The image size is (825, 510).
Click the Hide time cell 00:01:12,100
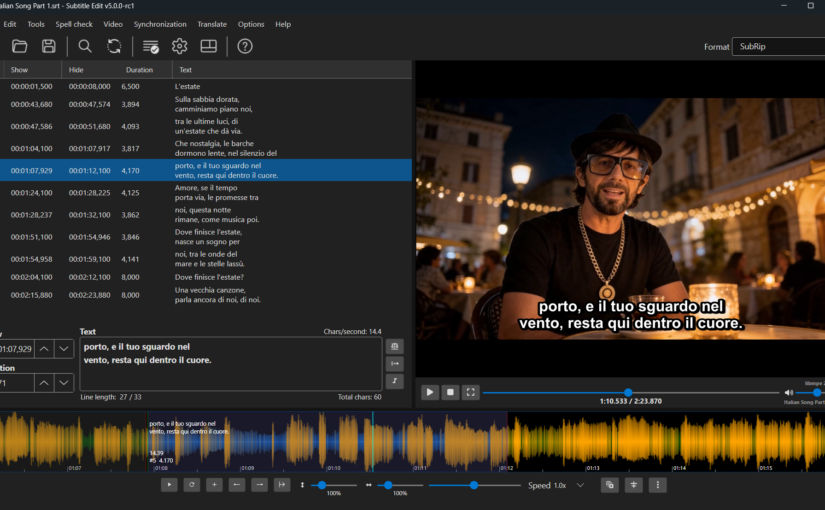[x=89, y=171]
